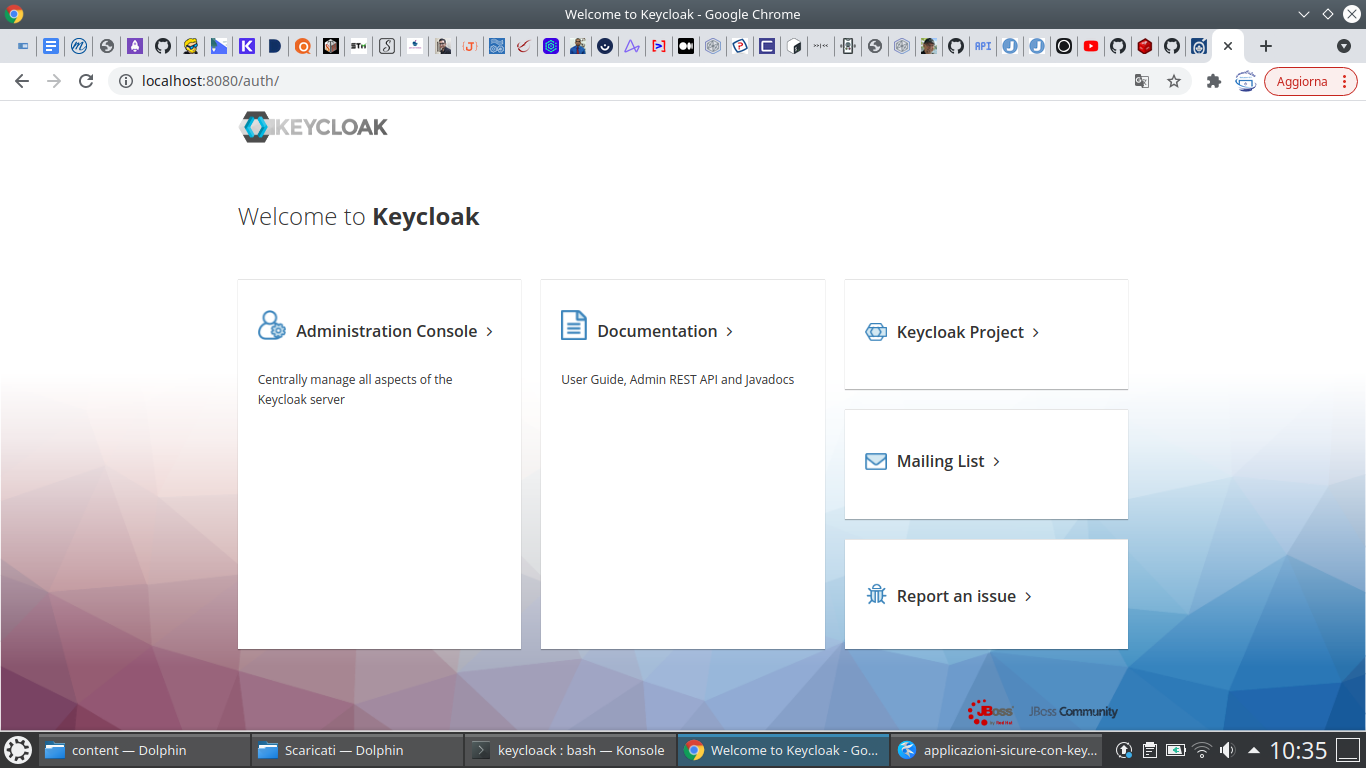The height and width of the screenshot is (768, 1366).
Task: Follow the Report an issue link
Action: [956, 596]
